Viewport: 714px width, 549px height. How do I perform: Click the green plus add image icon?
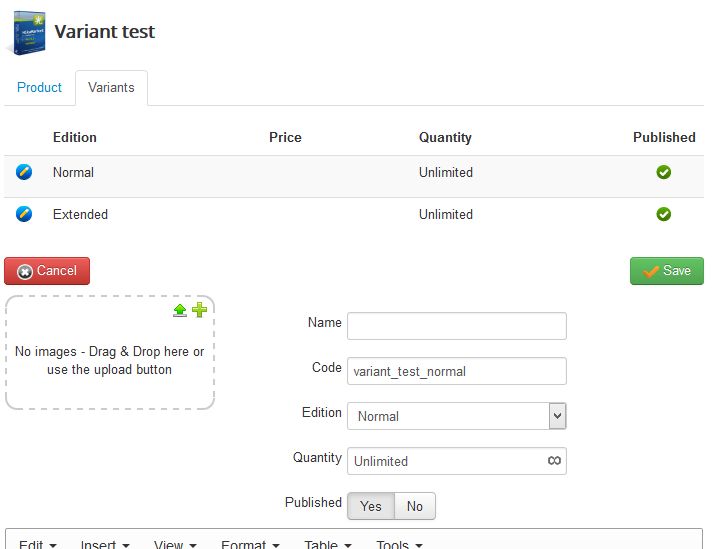click(x=199, y=310)
